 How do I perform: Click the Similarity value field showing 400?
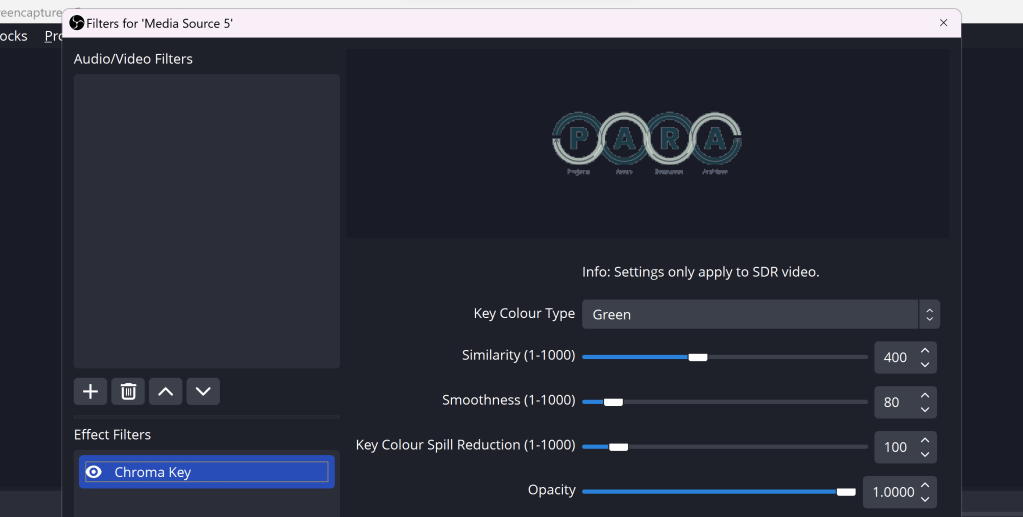895,358
